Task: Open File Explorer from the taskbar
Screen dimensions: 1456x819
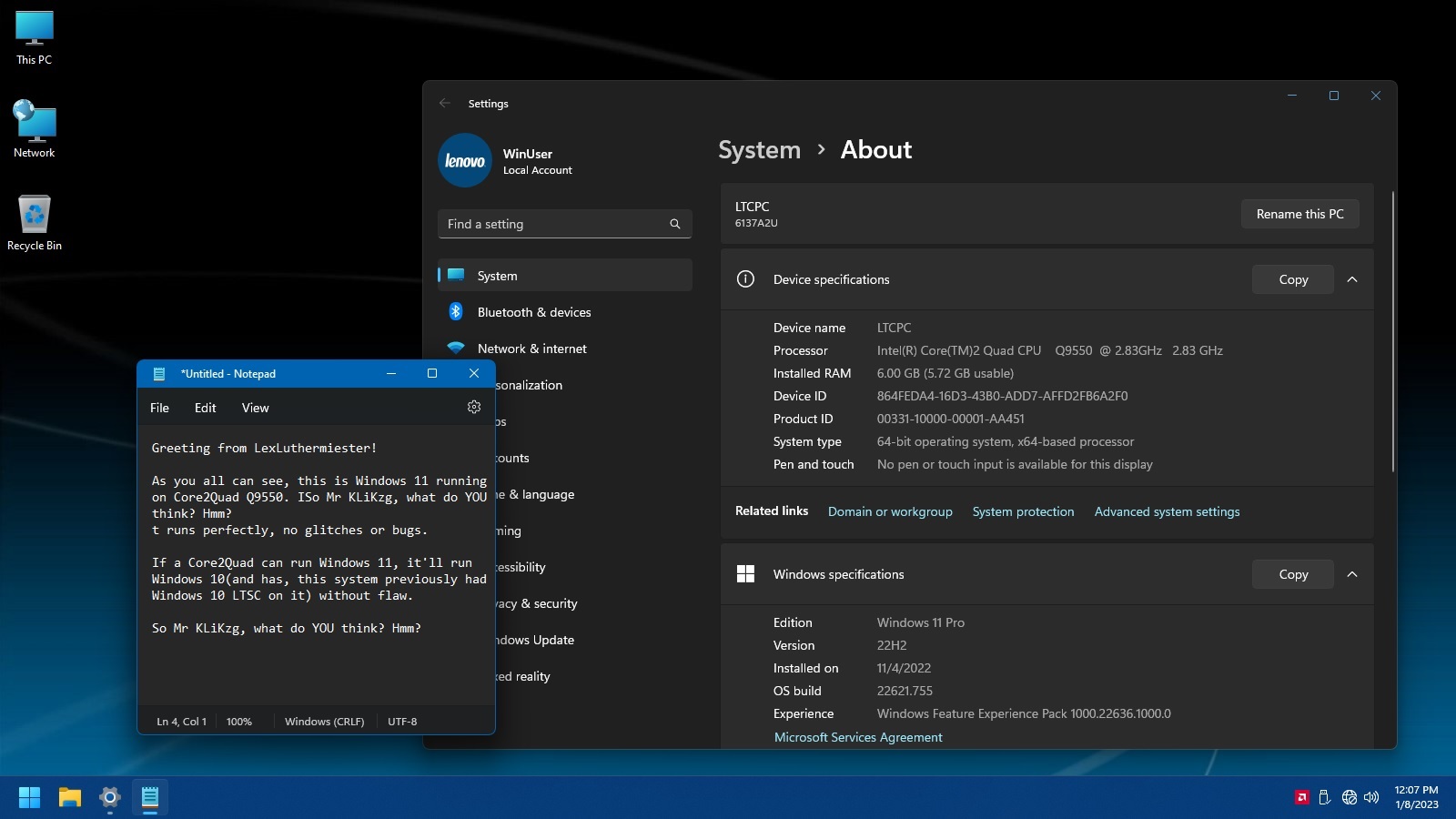Action: pos(70,797)
